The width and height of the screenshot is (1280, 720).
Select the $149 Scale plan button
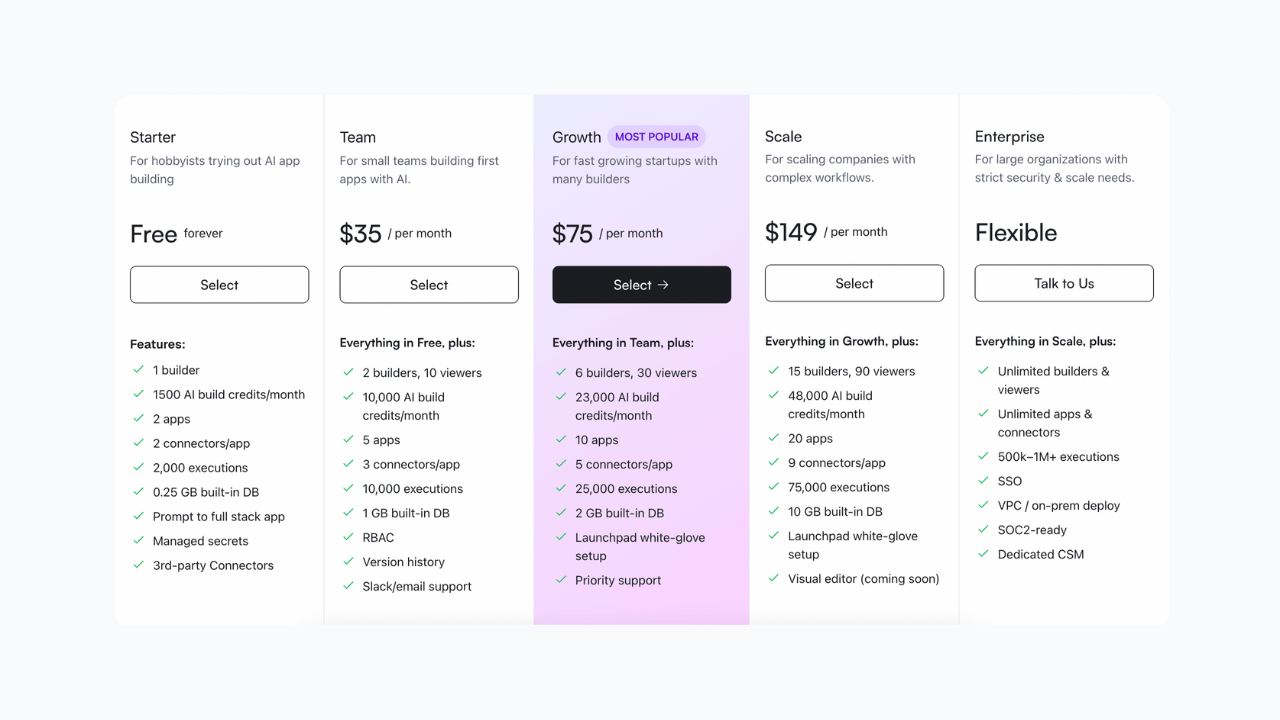(x=854, y=283)
